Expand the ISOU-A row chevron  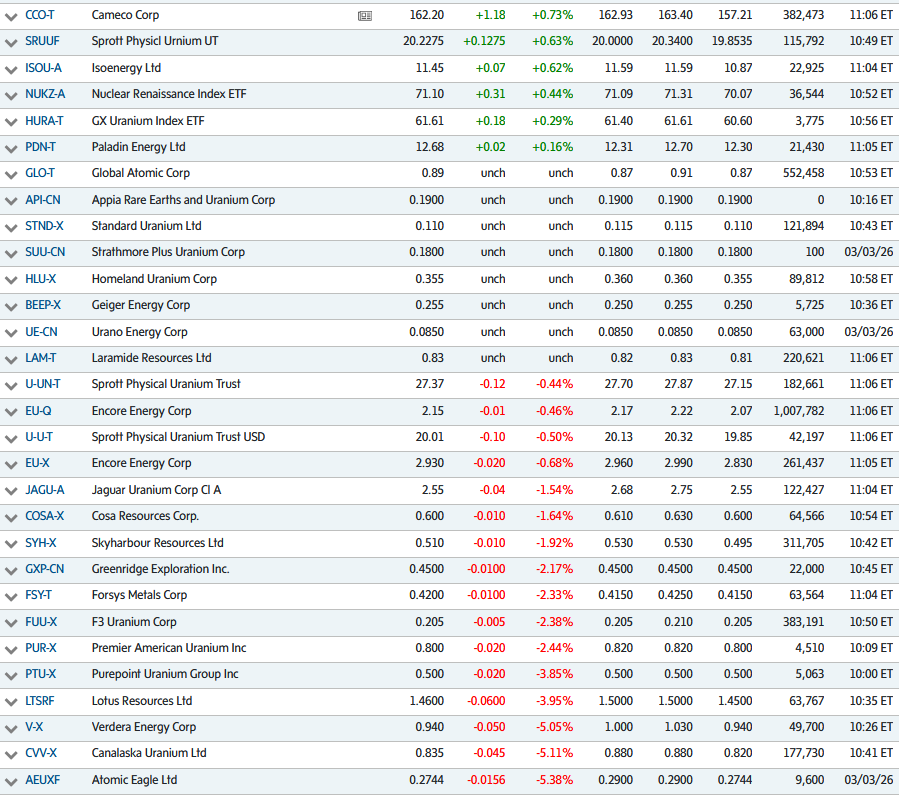[11, 70]
